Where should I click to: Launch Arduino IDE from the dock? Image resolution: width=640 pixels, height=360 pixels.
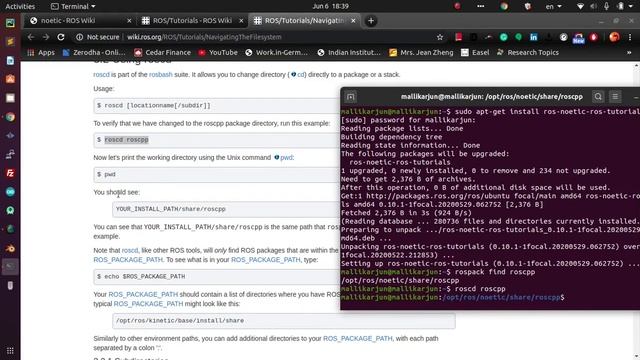tap(10, 192)
